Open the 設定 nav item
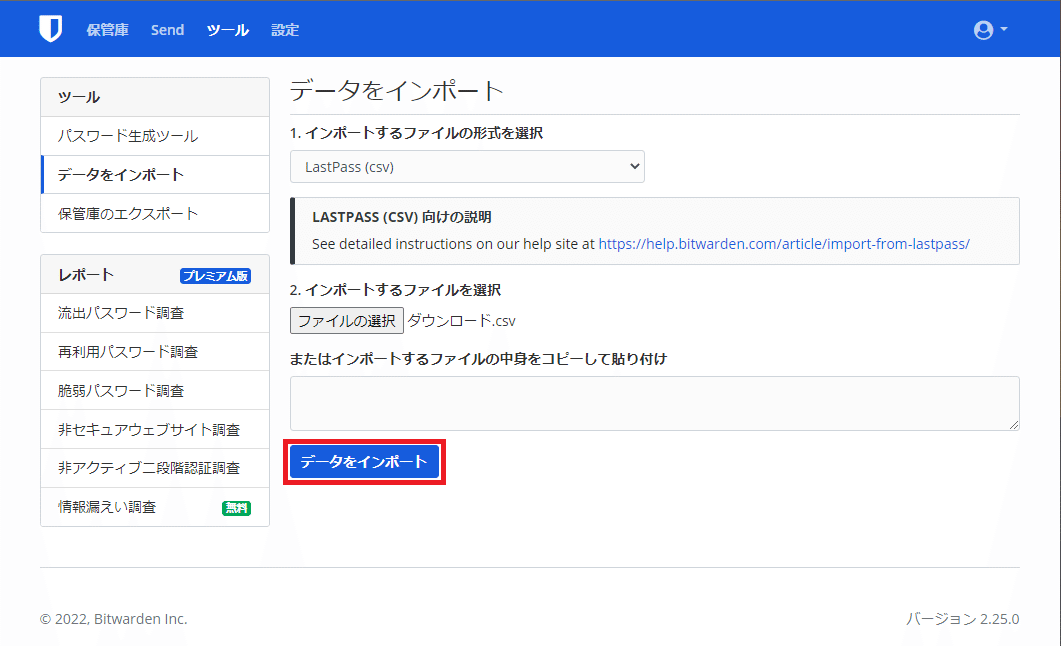The width and height of the screenshot is (1061, 646). tap(285, 30)
